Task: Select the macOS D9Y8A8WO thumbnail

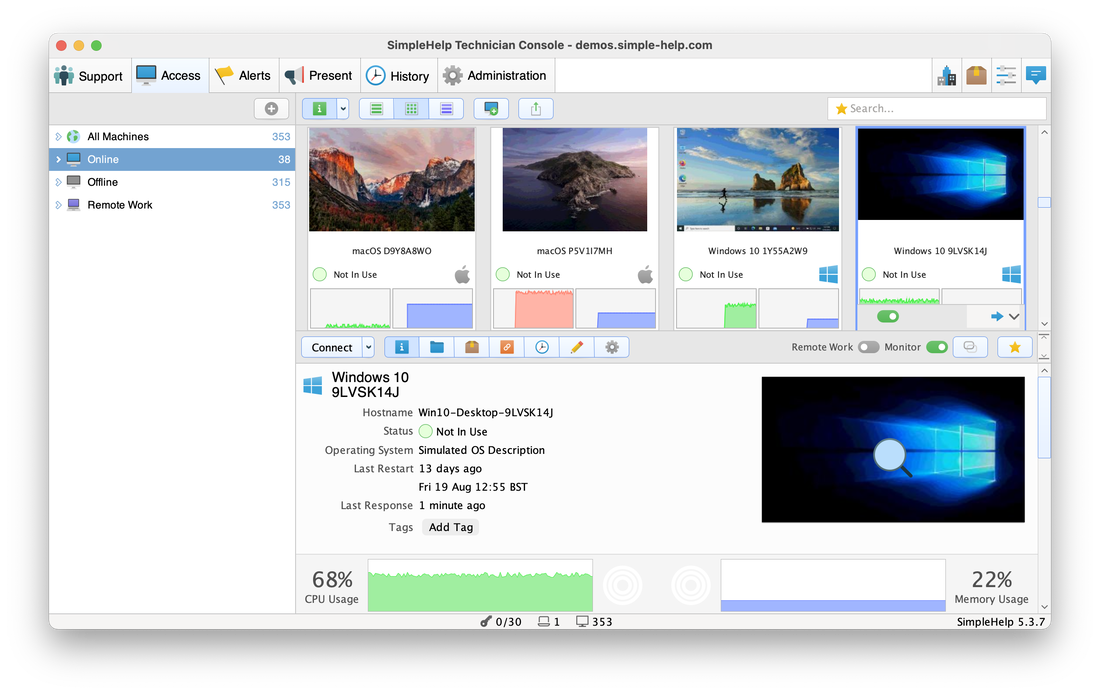Action: (391, 180)
